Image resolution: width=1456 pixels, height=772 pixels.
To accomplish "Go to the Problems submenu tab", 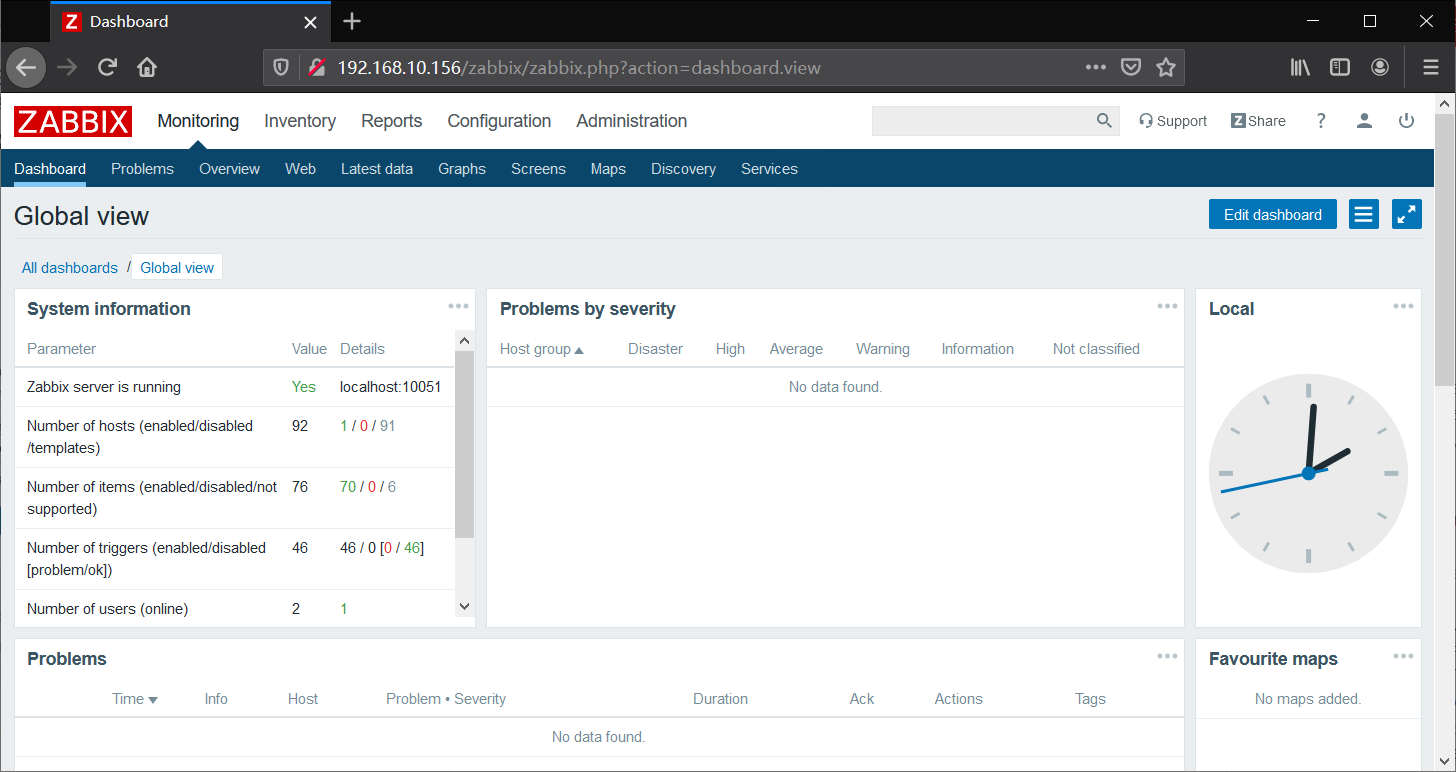I will 142,169.
